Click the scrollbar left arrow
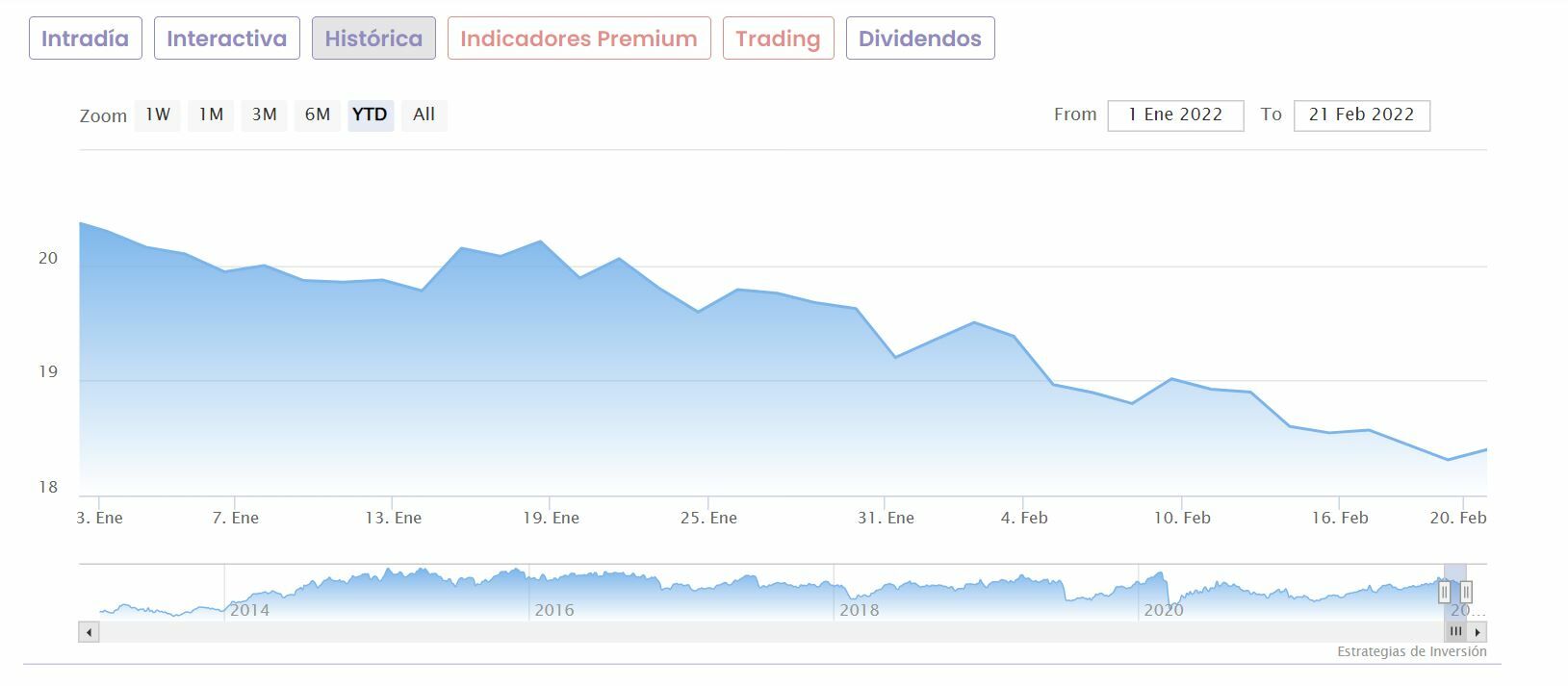Image resolution: width=1568 pixels, height=686 pixels. tap(89, 632)
